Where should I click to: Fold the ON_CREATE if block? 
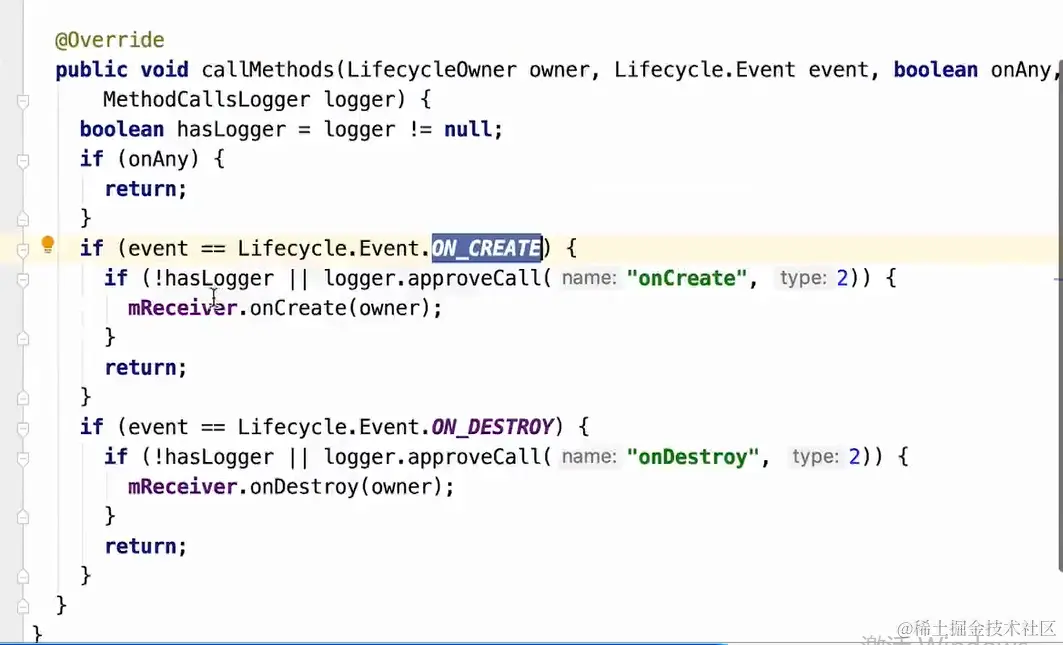point(23,250)
